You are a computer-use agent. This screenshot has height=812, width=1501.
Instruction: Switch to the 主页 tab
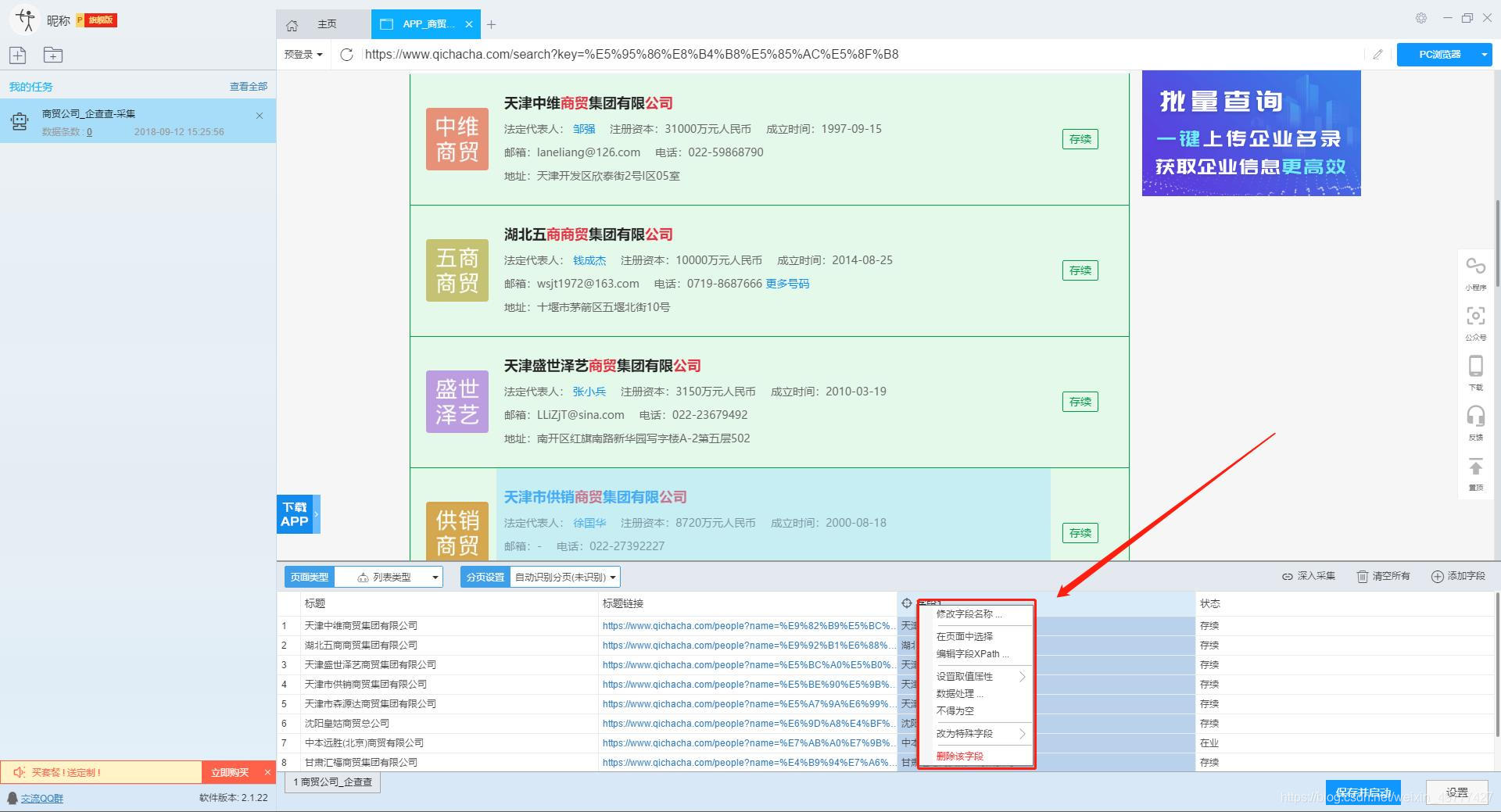click(327, 24)
